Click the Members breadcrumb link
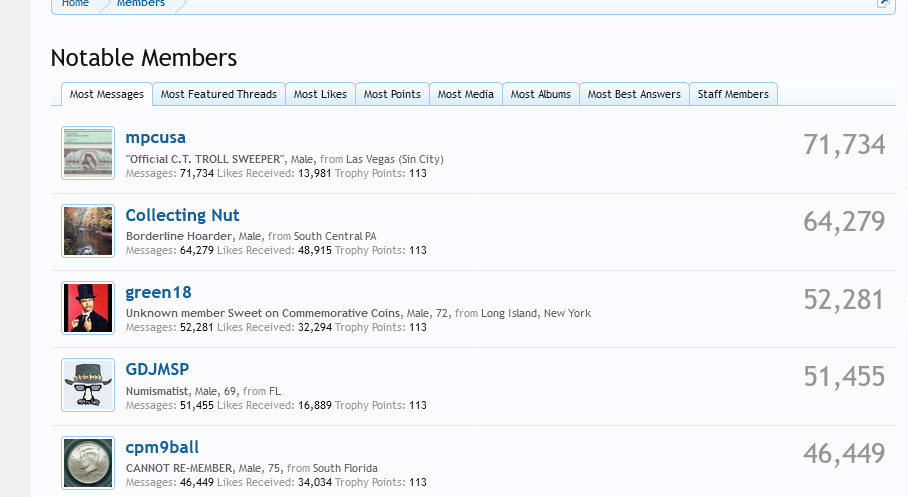 141,4
